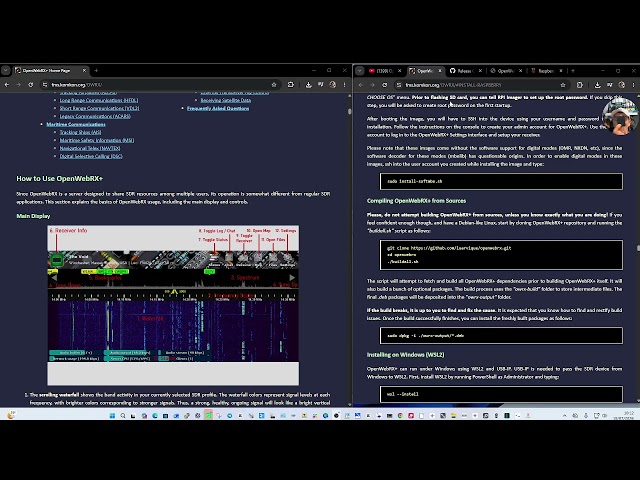Open the three-dot menu in right browser window
The width and height of the screenshot is (640, 480).
click(x=633, y=85)
